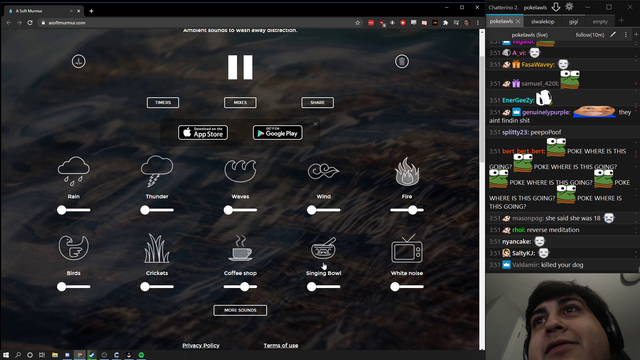This screenshot has width=640, height=360.
Task: Switch to the shwalekop Chatterino tab
Action: click(x=543, y=22)
